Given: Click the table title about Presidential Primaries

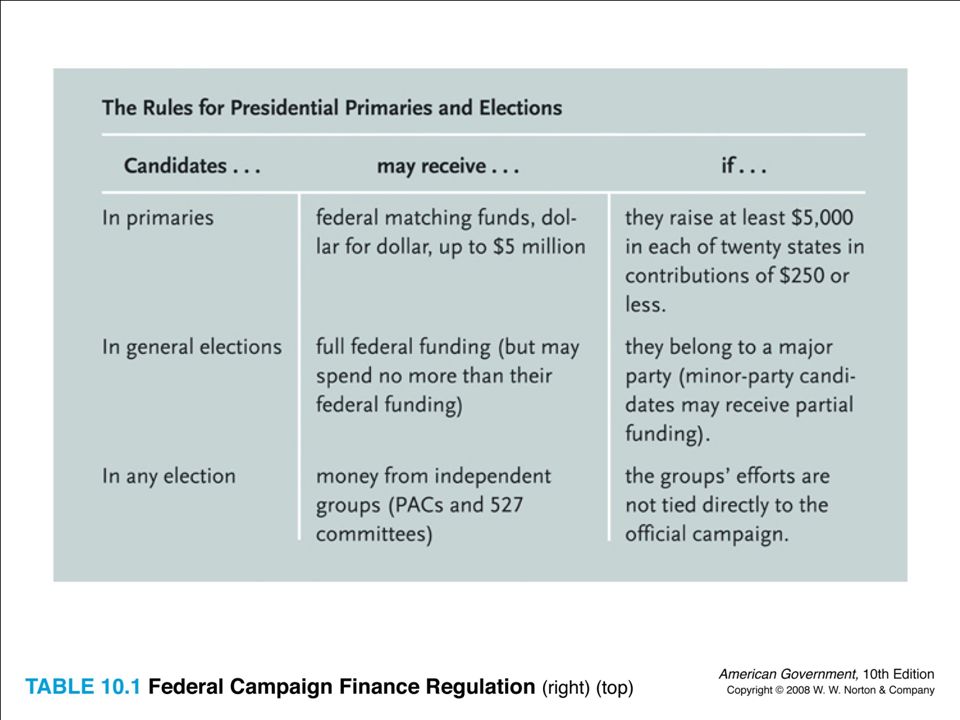Looking at the screenshot, I should coord(332,108).
